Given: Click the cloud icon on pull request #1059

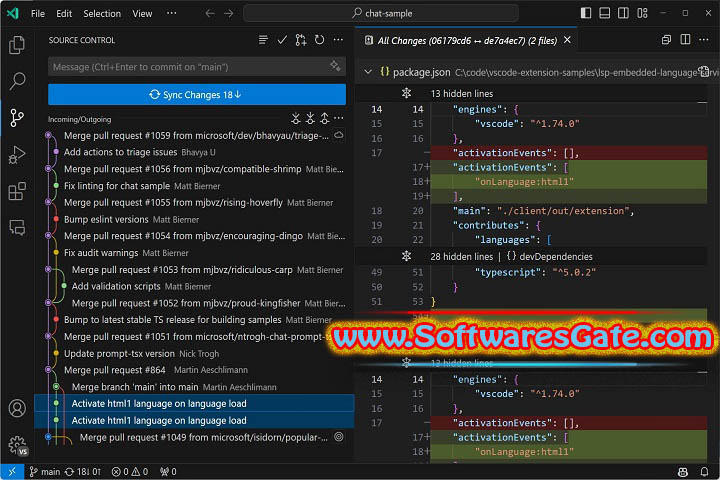Looking at the screenshot, I should click(x=339, y=135).
